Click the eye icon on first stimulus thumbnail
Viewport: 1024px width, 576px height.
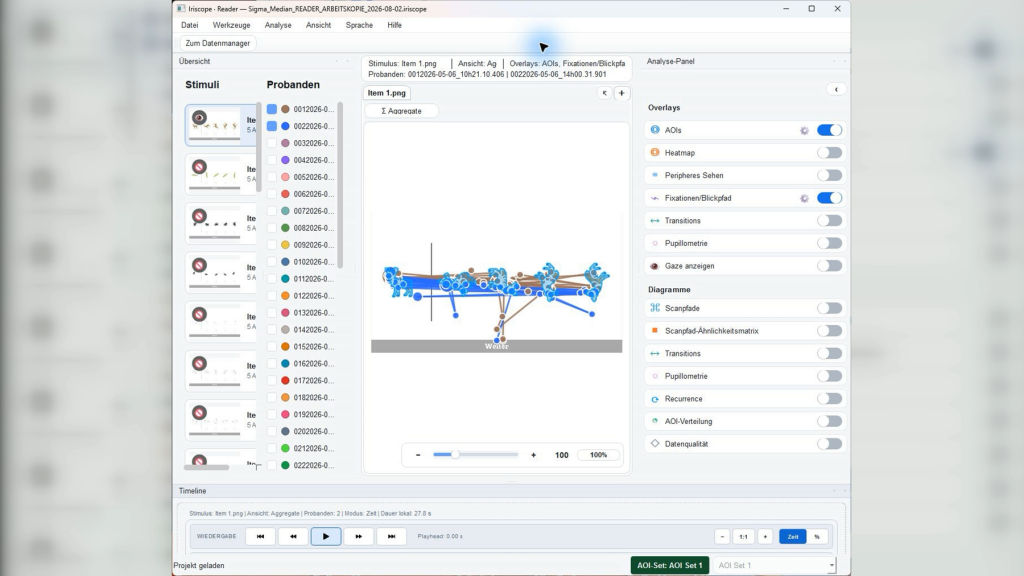(x=199, y=118)
